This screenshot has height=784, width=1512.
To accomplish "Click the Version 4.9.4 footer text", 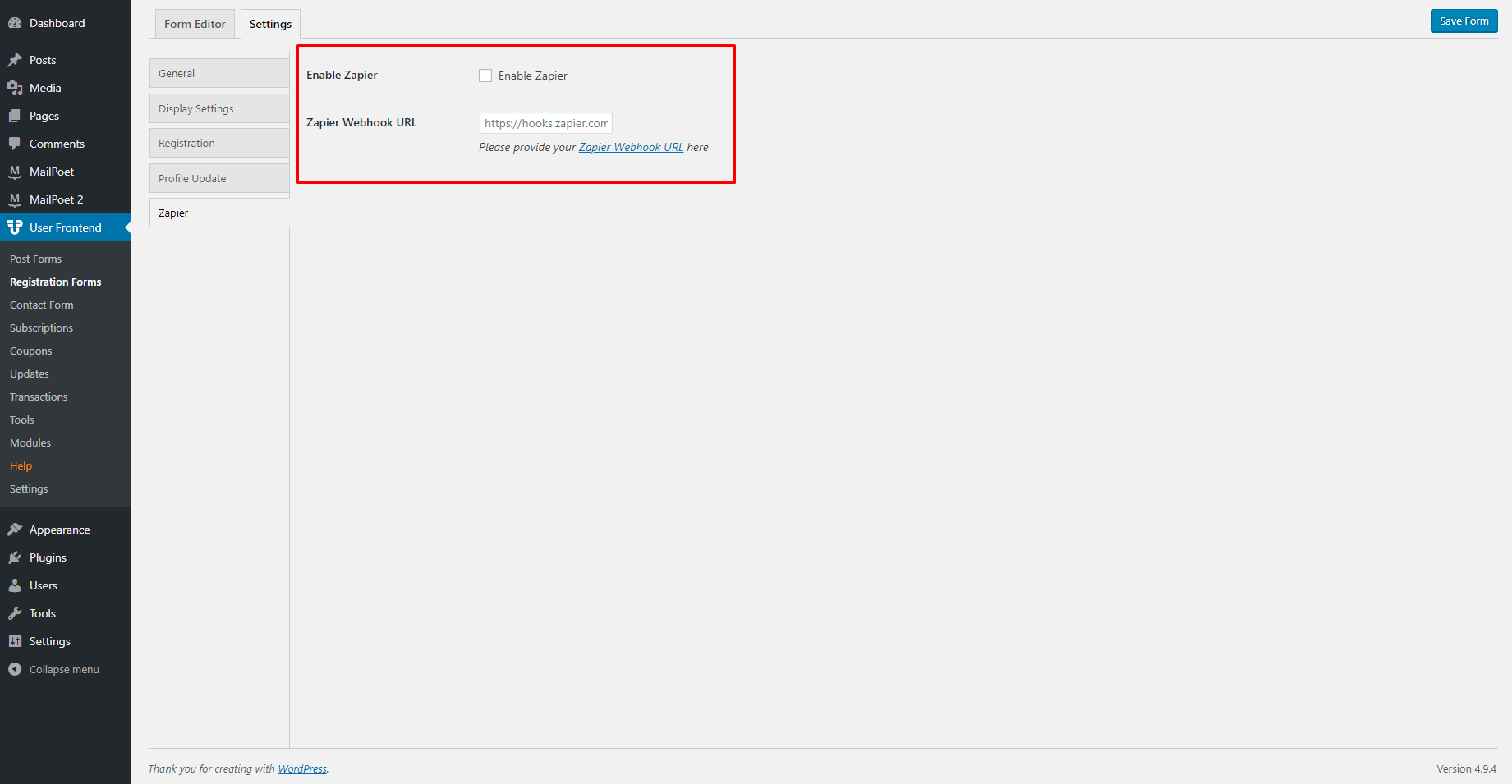I will (1466, 769).
